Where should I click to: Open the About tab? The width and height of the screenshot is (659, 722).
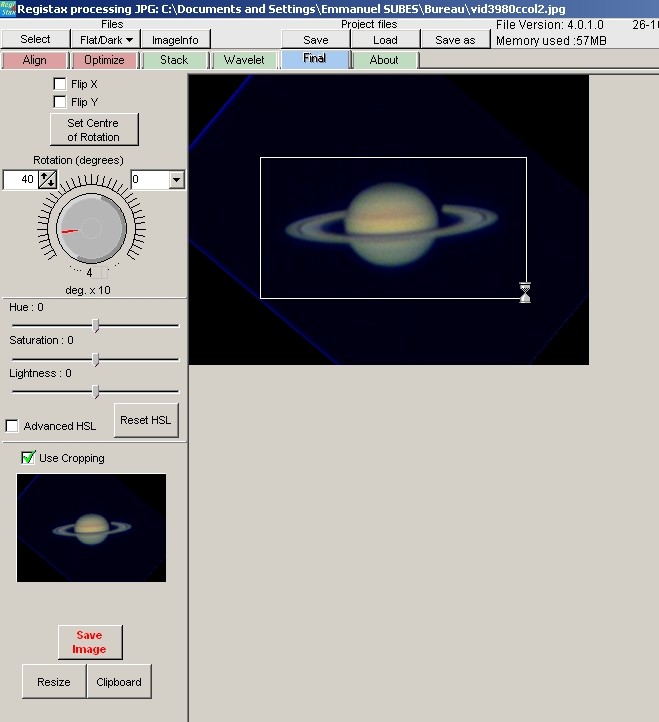384,60
